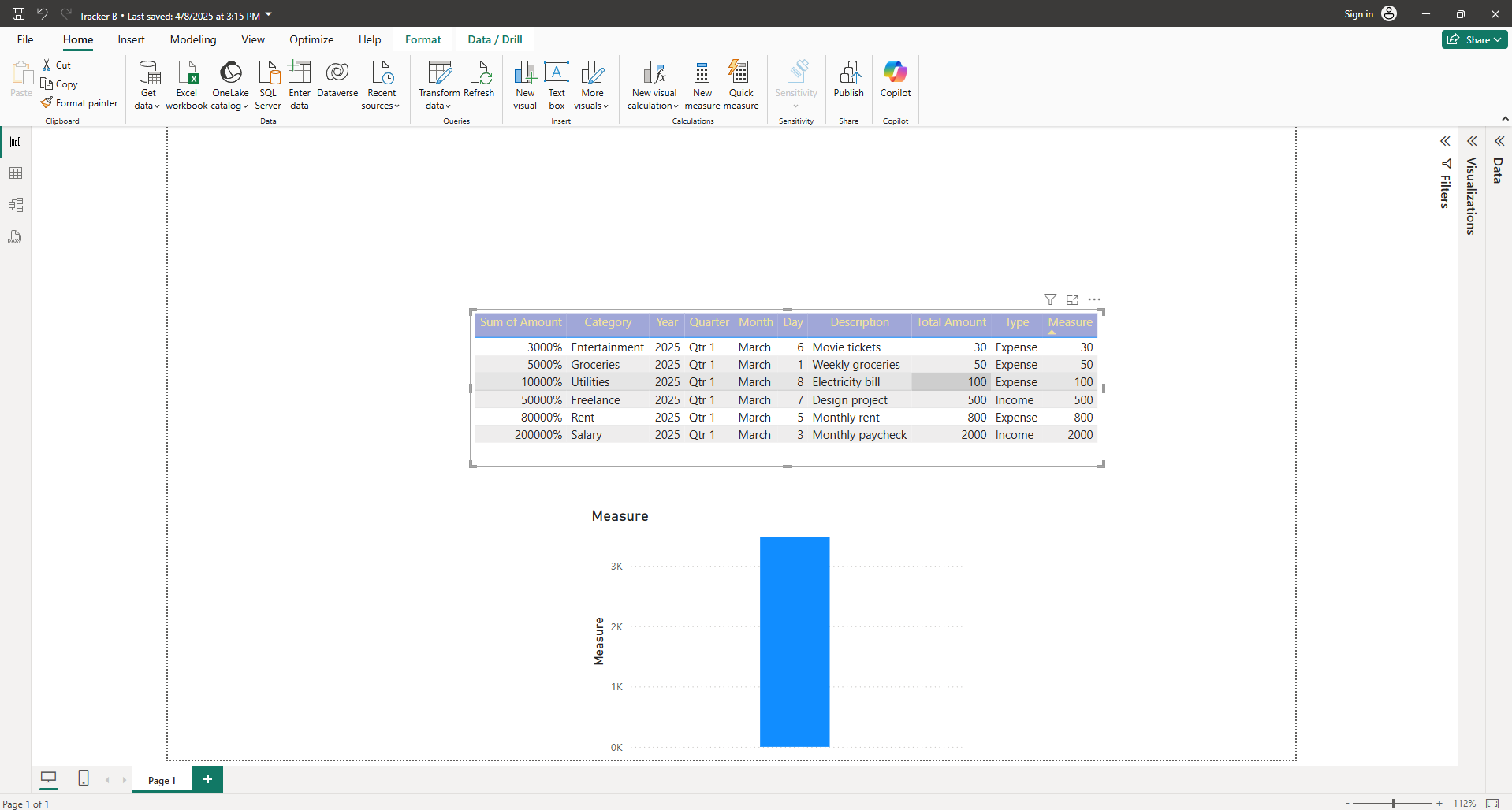Expand the Visualizations pane
This screenshot has width=1512, height=810.
[x=1472, y=142]
